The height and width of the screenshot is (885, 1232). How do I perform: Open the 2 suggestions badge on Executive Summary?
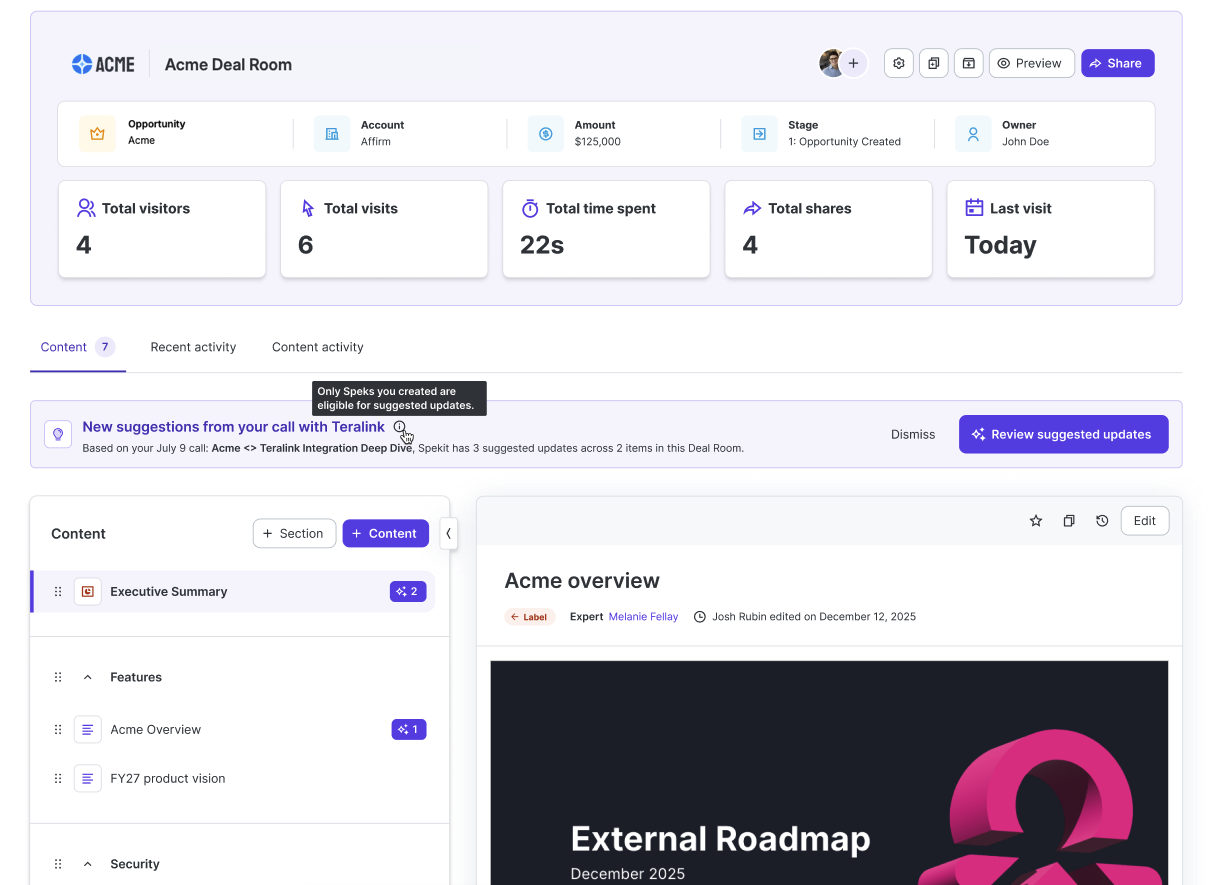(x=408, y=592)
